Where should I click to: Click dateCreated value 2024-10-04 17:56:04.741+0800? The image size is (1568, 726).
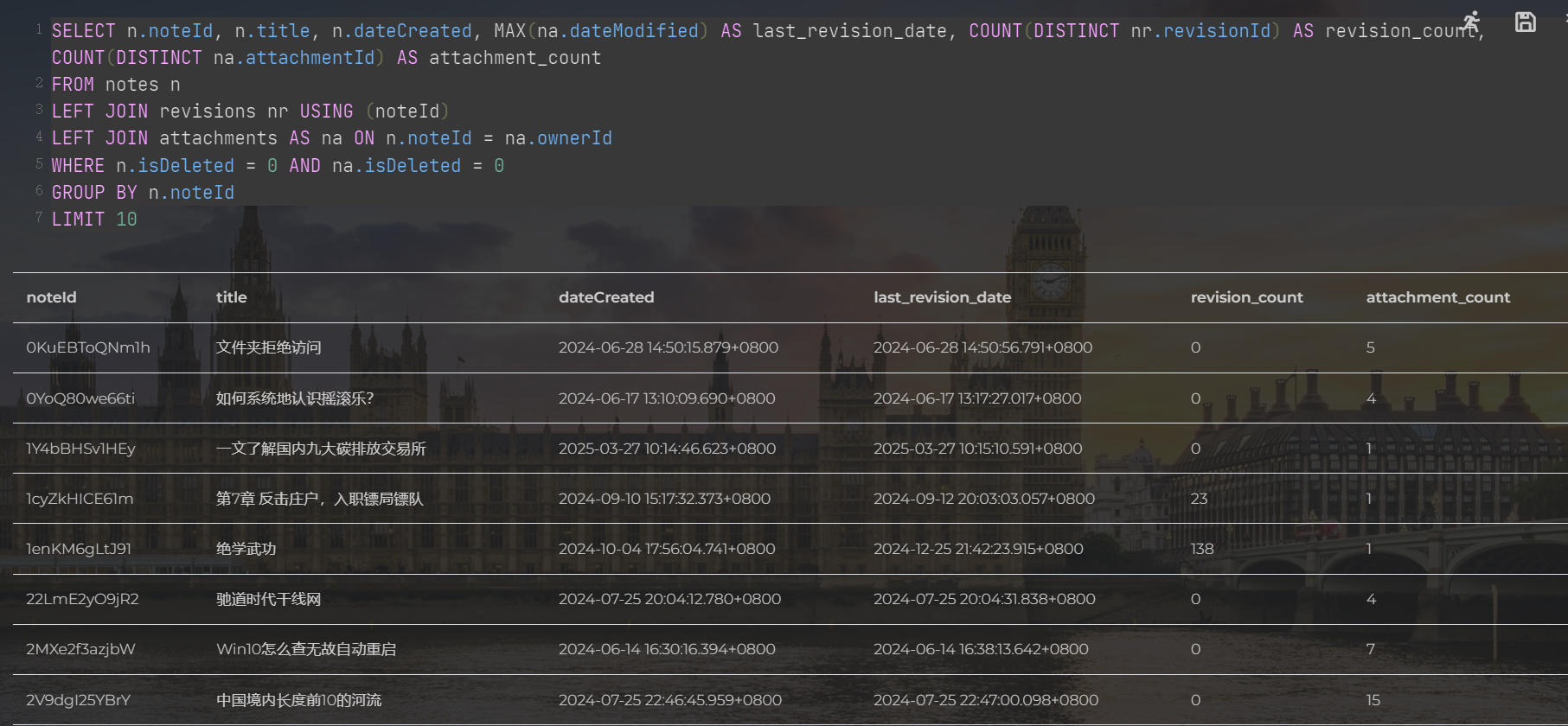coord(667,549)
